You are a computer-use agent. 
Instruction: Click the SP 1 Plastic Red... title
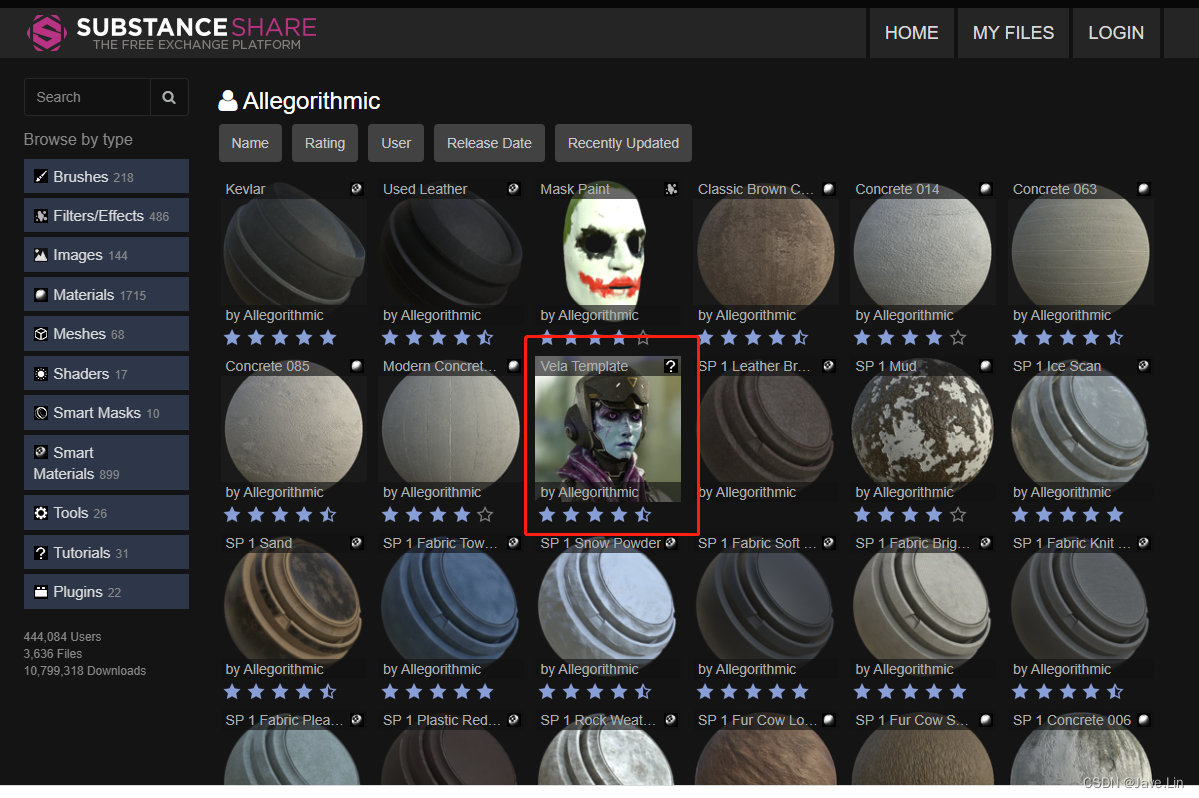point(440,720)
